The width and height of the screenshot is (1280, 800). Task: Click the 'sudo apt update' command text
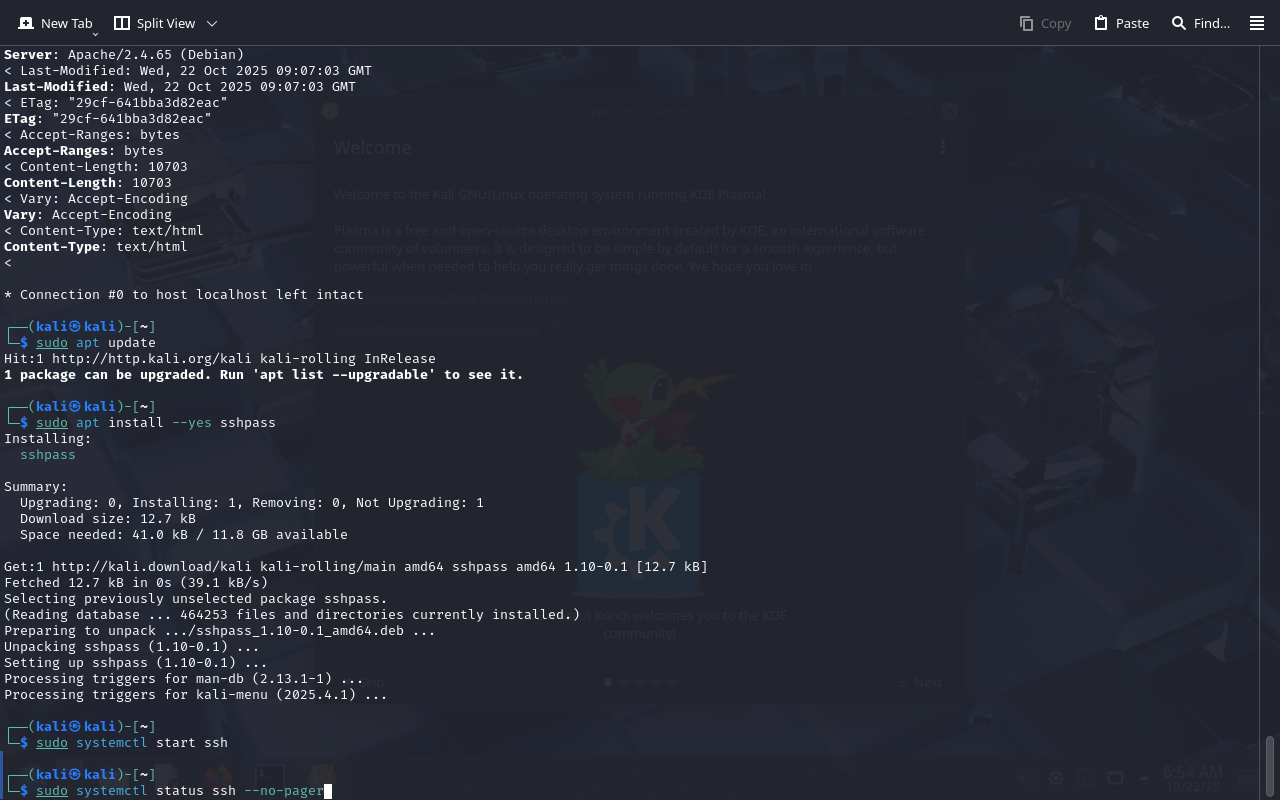[96, 343]
